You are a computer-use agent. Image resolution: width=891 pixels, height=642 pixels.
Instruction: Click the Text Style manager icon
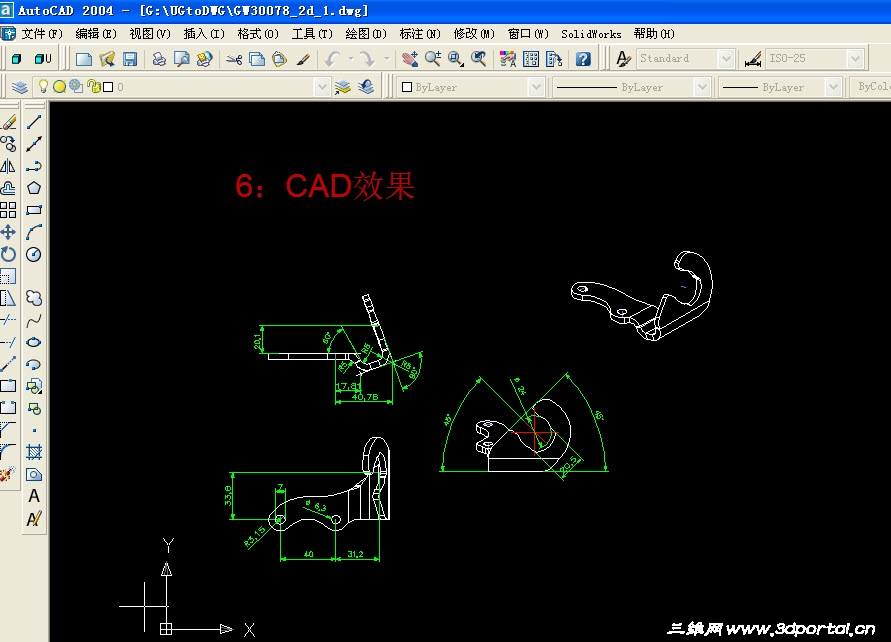623,59
